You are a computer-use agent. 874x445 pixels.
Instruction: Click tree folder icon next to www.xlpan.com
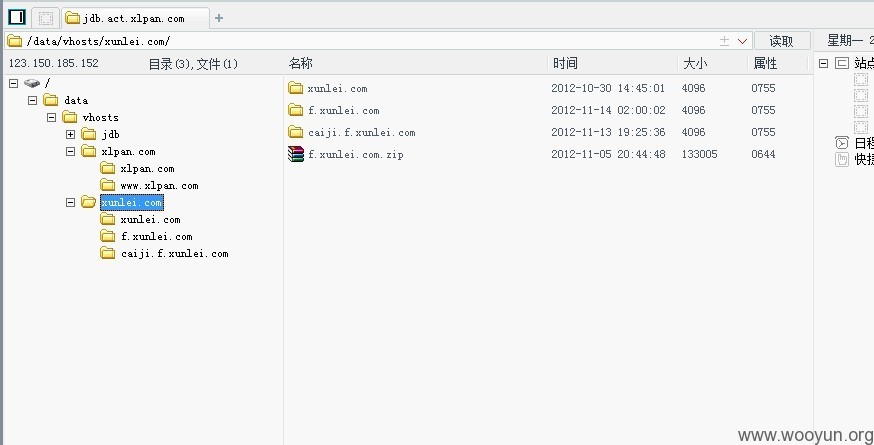[108, 185]
